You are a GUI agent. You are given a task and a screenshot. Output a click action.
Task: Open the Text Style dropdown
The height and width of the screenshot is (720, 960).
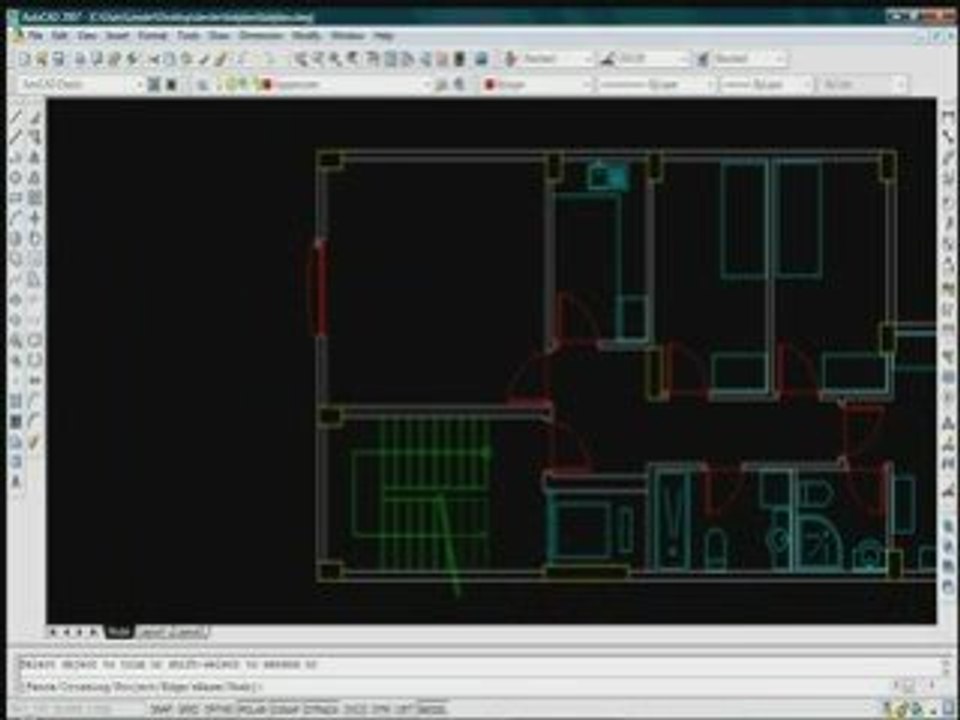[557, 59]
